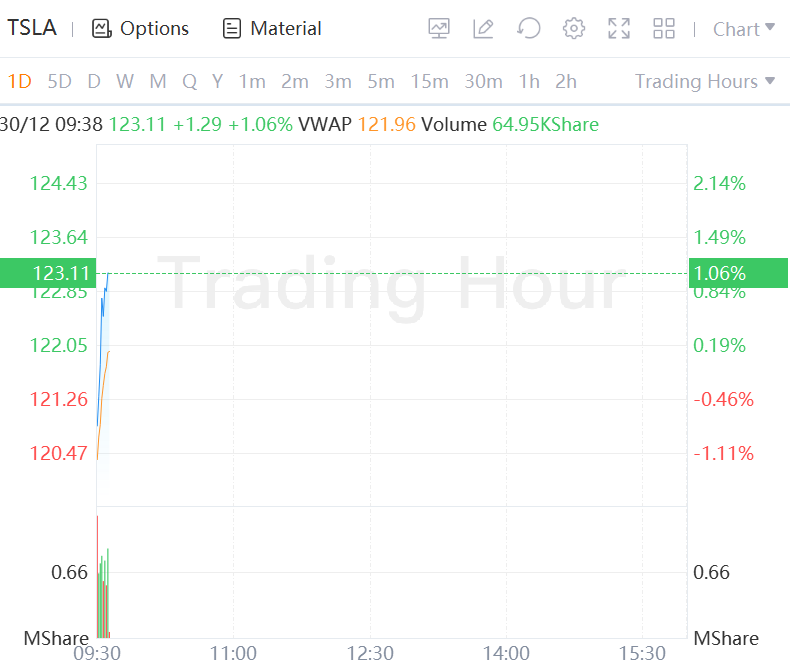Select the drawing pencil tool
Screen dimensions: 790x665
point(483,29)
